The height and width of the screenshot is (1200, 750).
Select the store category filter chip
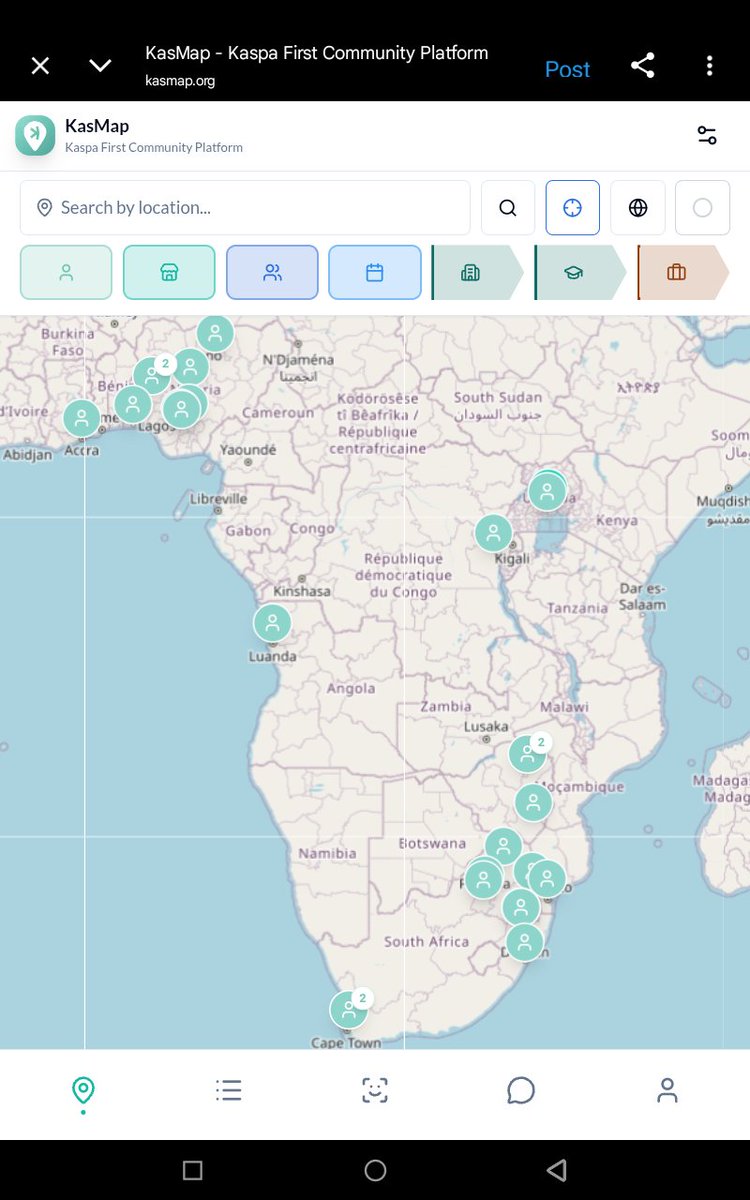coord(169,272)
